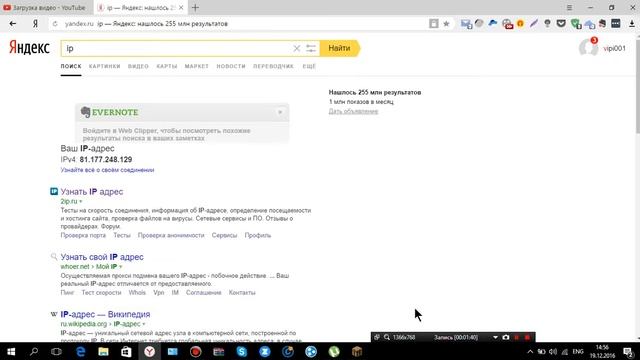Open the Ещё more tab menu
Screen dimensions: 640x360
pos(309,66)
